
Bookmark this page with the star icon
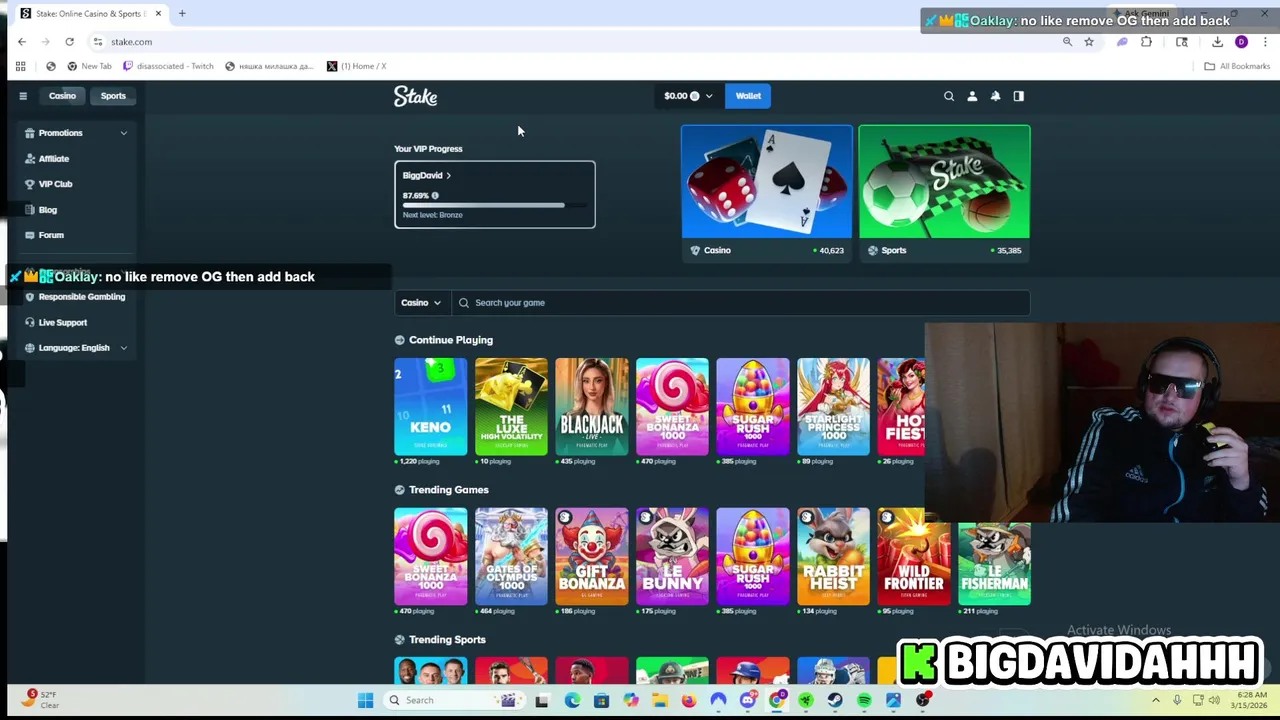1089,42
